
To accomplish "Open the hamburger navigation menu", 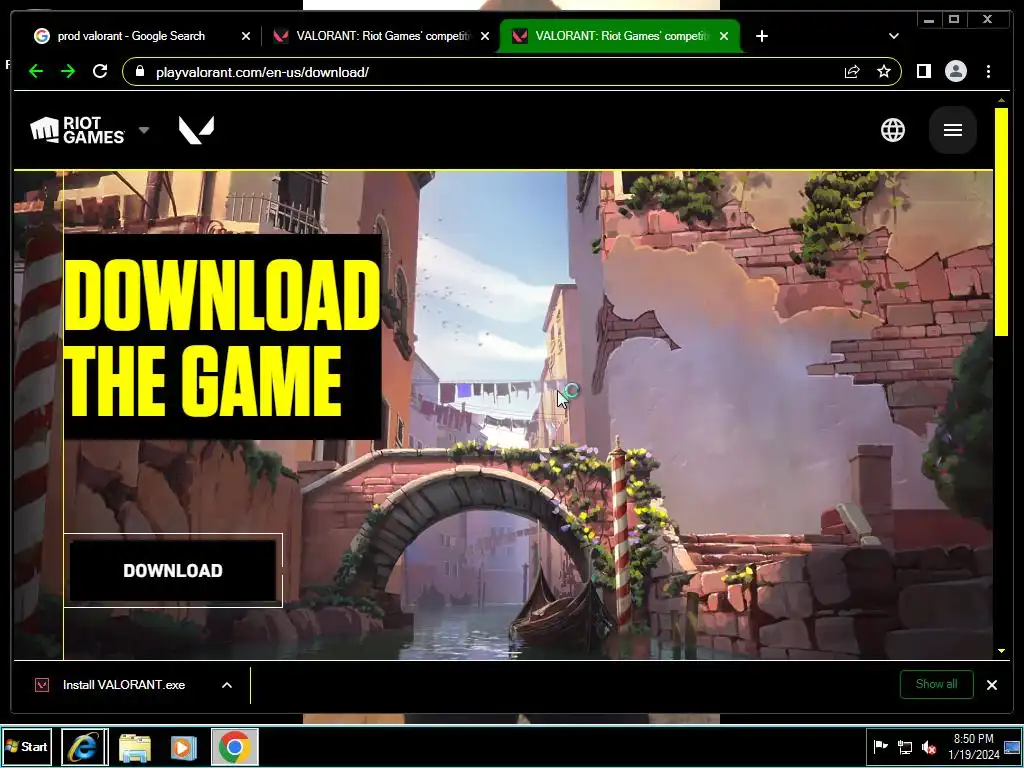I will (952, 130).
